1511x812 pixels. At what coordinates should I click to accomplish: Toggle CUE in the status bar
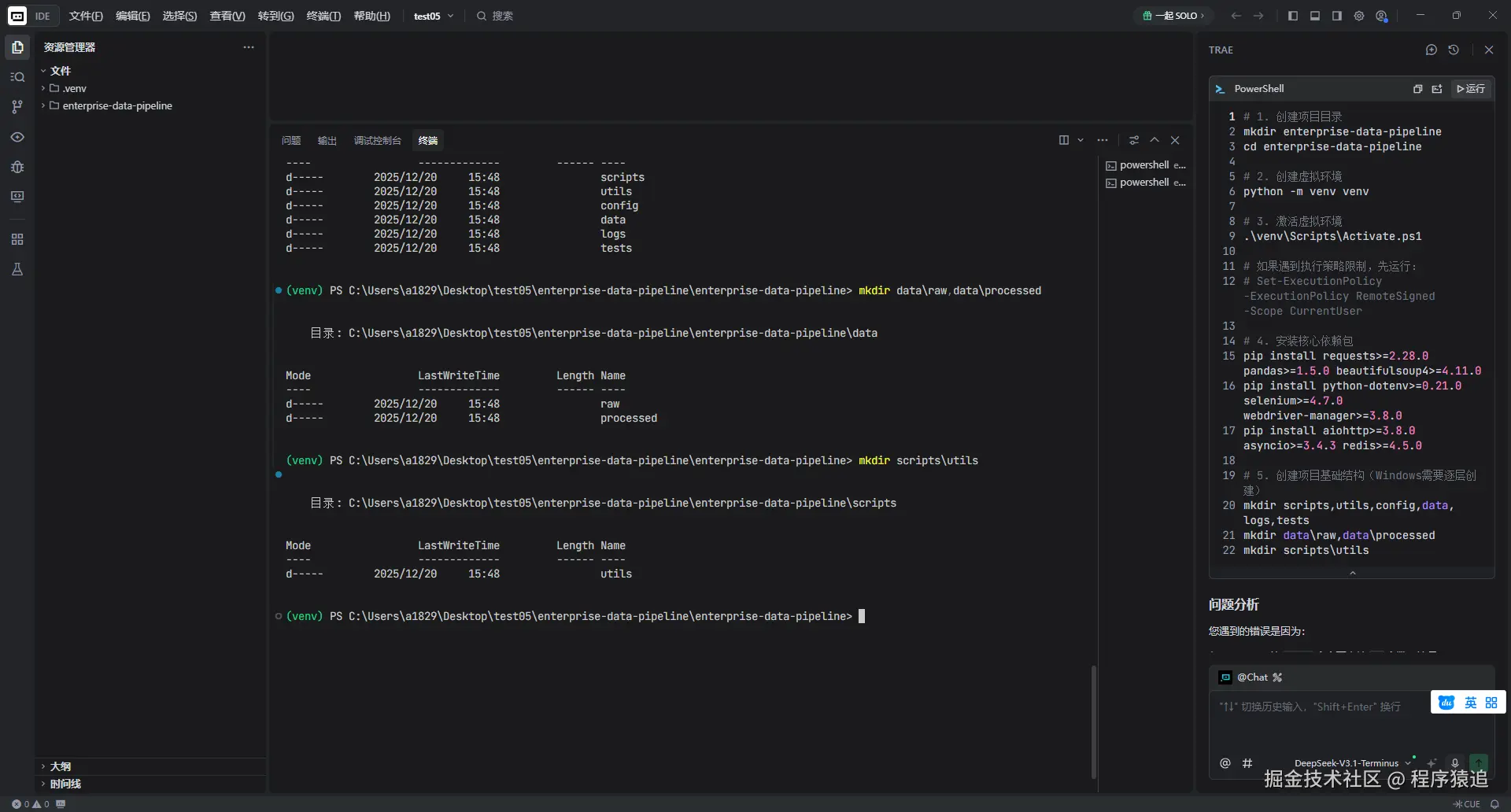point(1467,804)
